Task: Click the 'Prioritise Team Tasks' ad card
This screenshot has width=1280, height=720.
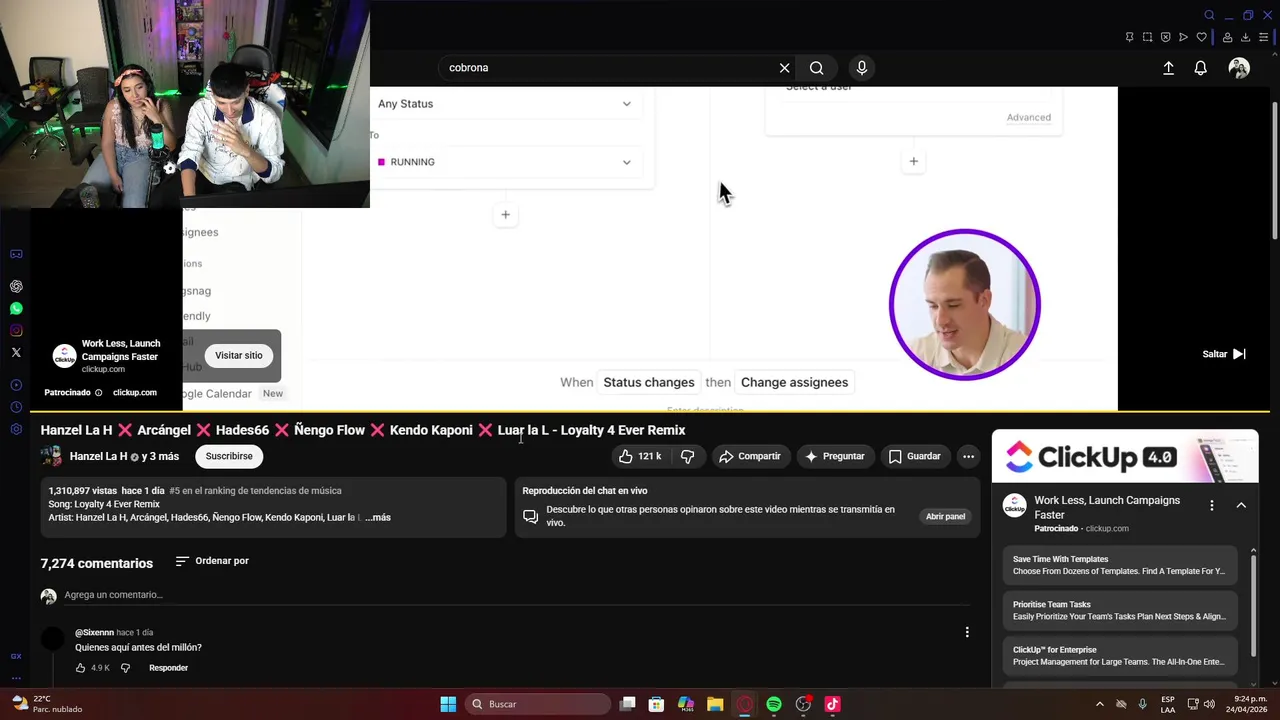Action: point(1120,611)
